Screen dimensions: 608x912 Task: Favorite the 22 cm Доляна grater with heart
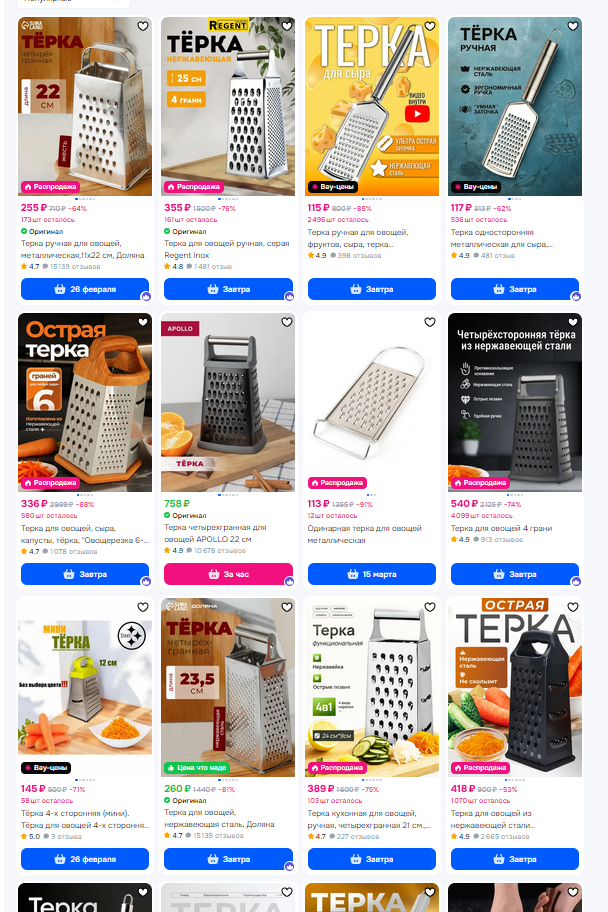click(x=143, y=26)
